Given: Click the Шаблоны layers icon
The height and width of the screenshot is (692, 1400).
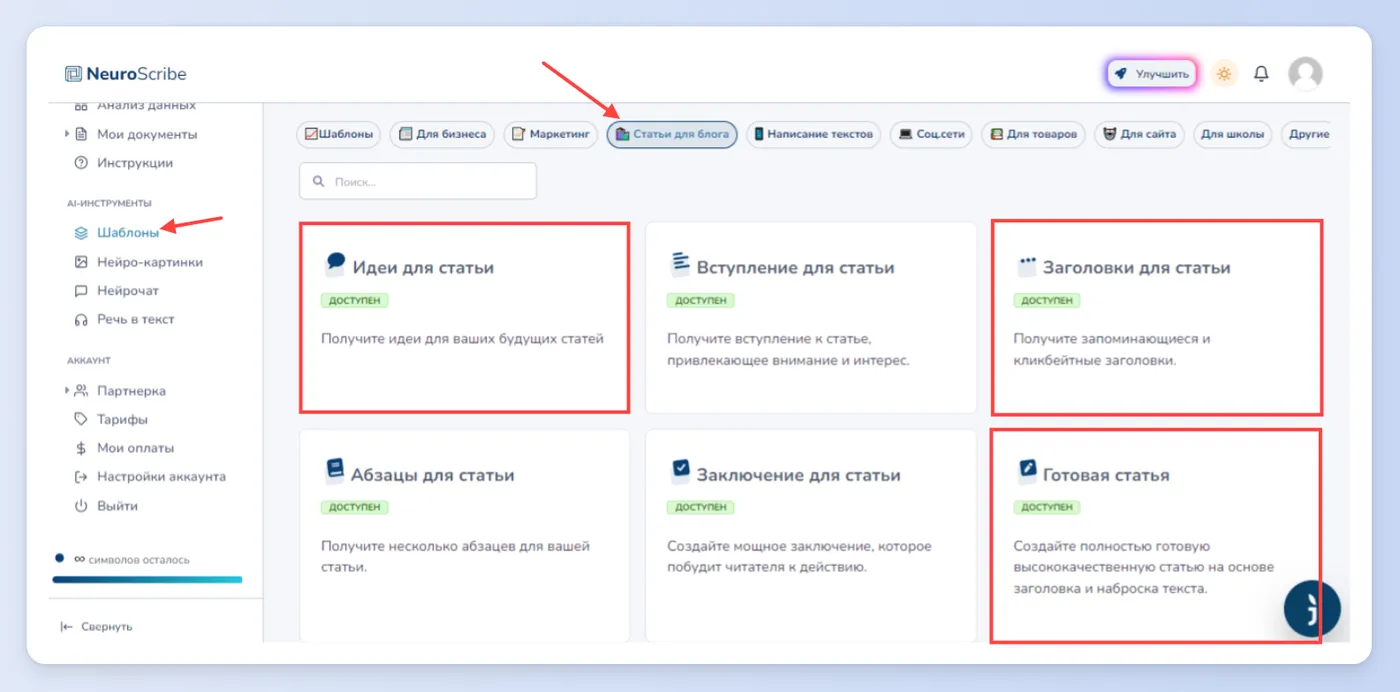Looking at the screenshot, I should (81, 233).
